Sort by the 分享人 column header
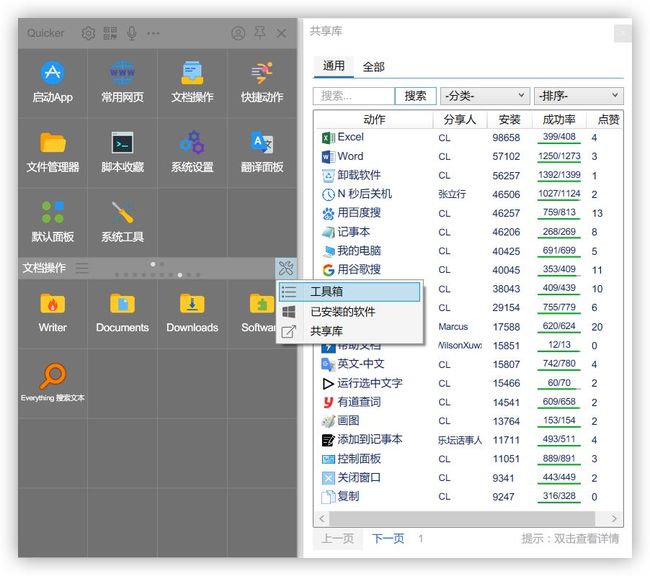This screenshot has height=576, width=650. 460,120
